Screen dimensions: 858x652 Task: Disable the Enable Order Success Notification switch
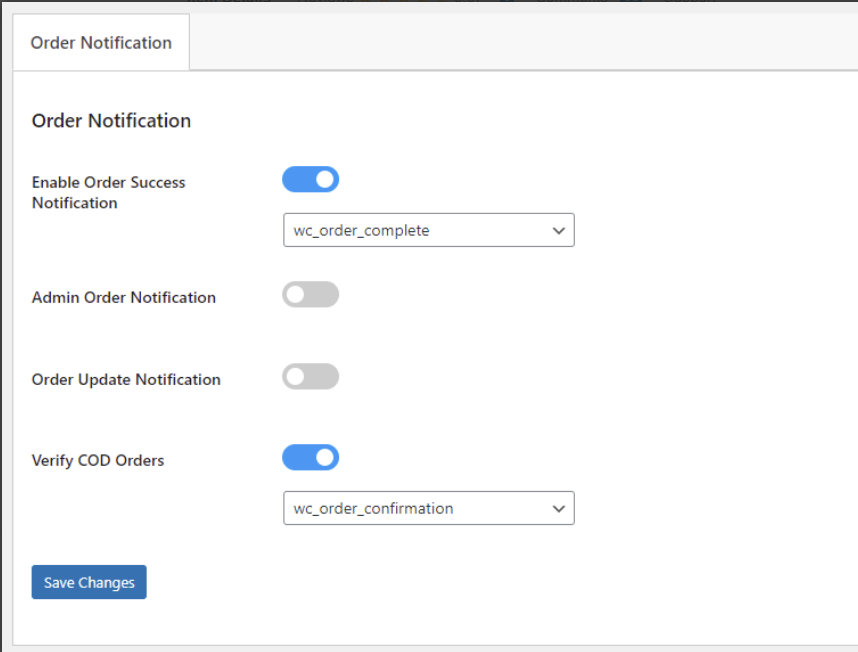(x=310, y=180)
